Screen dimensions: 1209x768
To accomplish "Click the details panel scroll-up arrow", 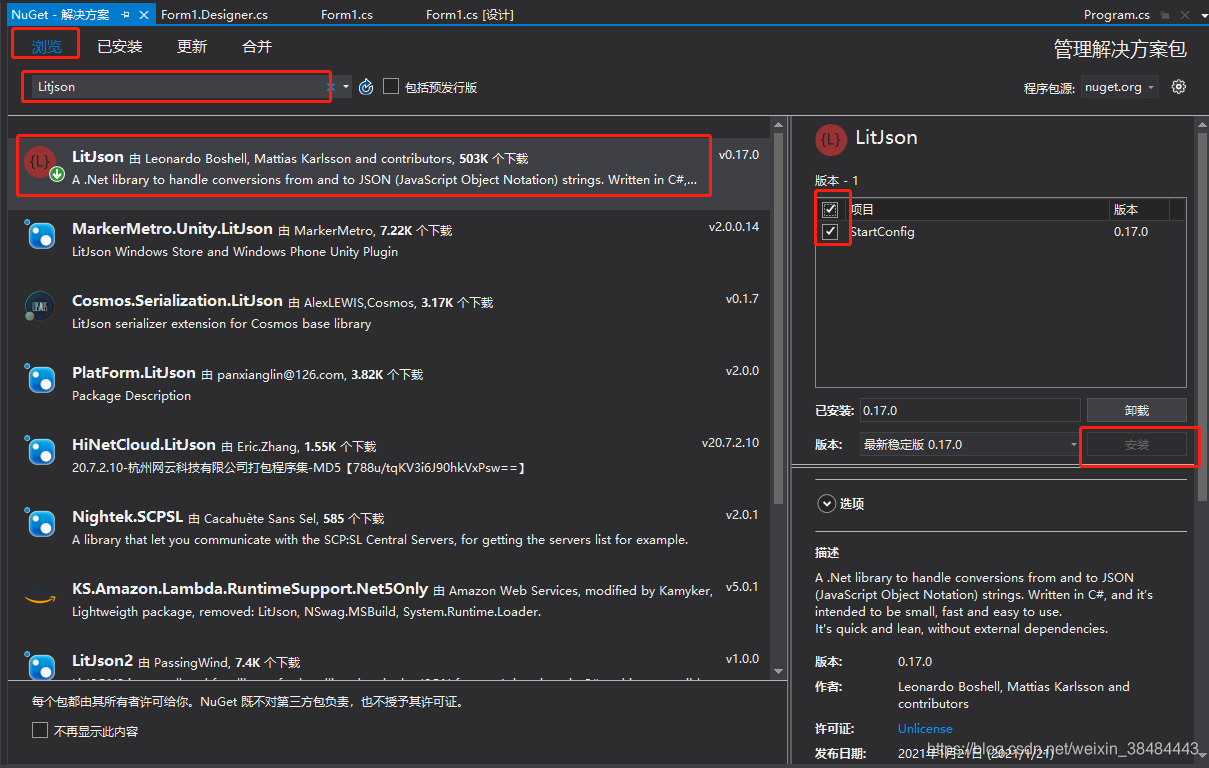I will coord(1201,124).
